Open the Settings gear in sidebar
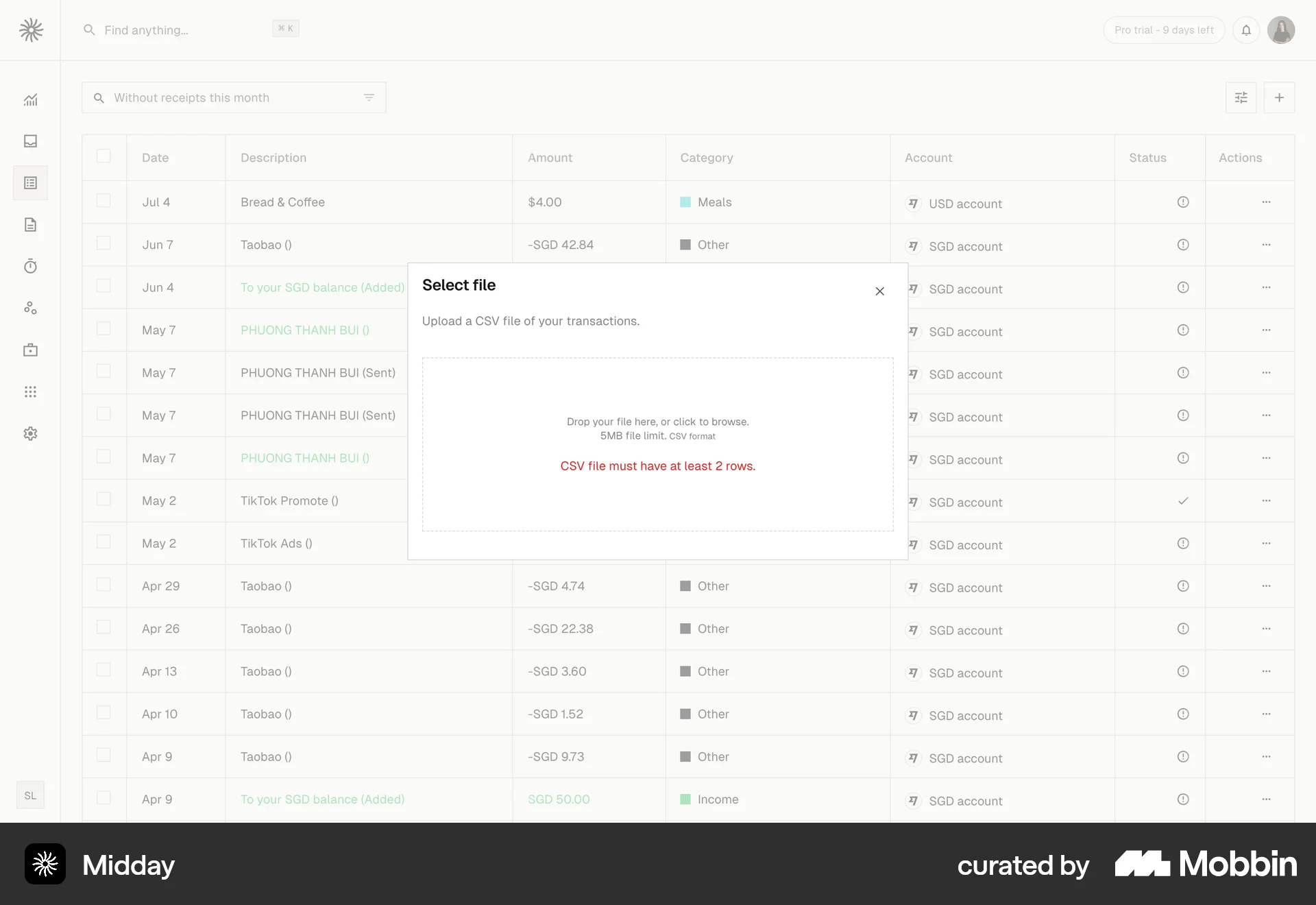 pos(30,434)
